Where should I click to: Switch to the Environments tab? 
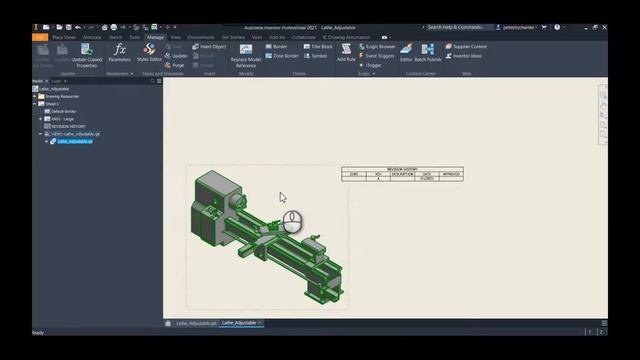(x=201, y=37)
